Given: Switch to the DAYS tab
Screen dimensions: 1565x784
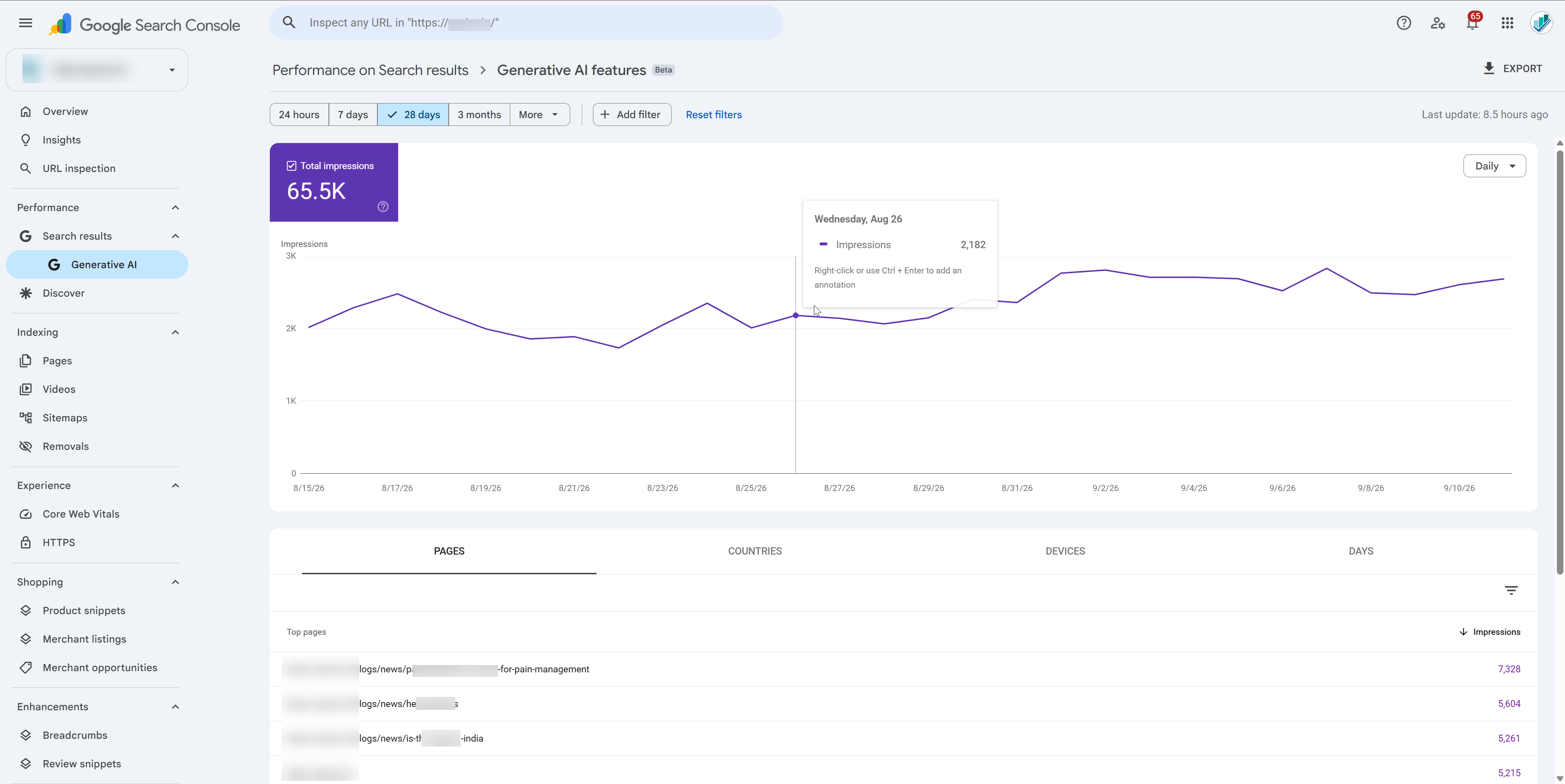Looking at the screenshot, I should (1361, 551).
